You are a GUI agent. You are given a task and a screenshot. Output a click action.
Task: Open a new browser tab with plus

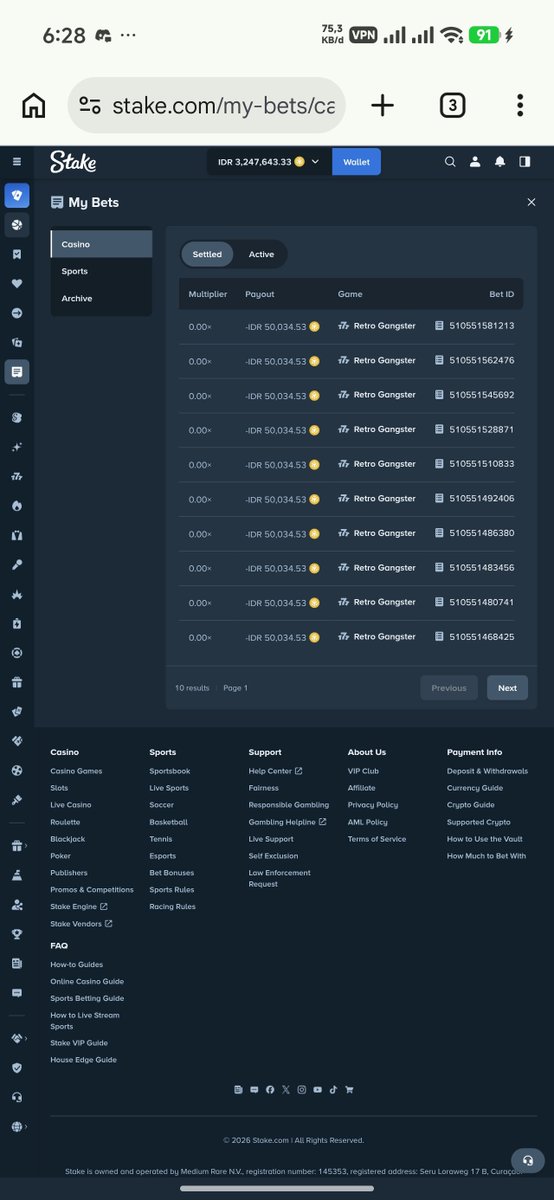coord(382,105)
